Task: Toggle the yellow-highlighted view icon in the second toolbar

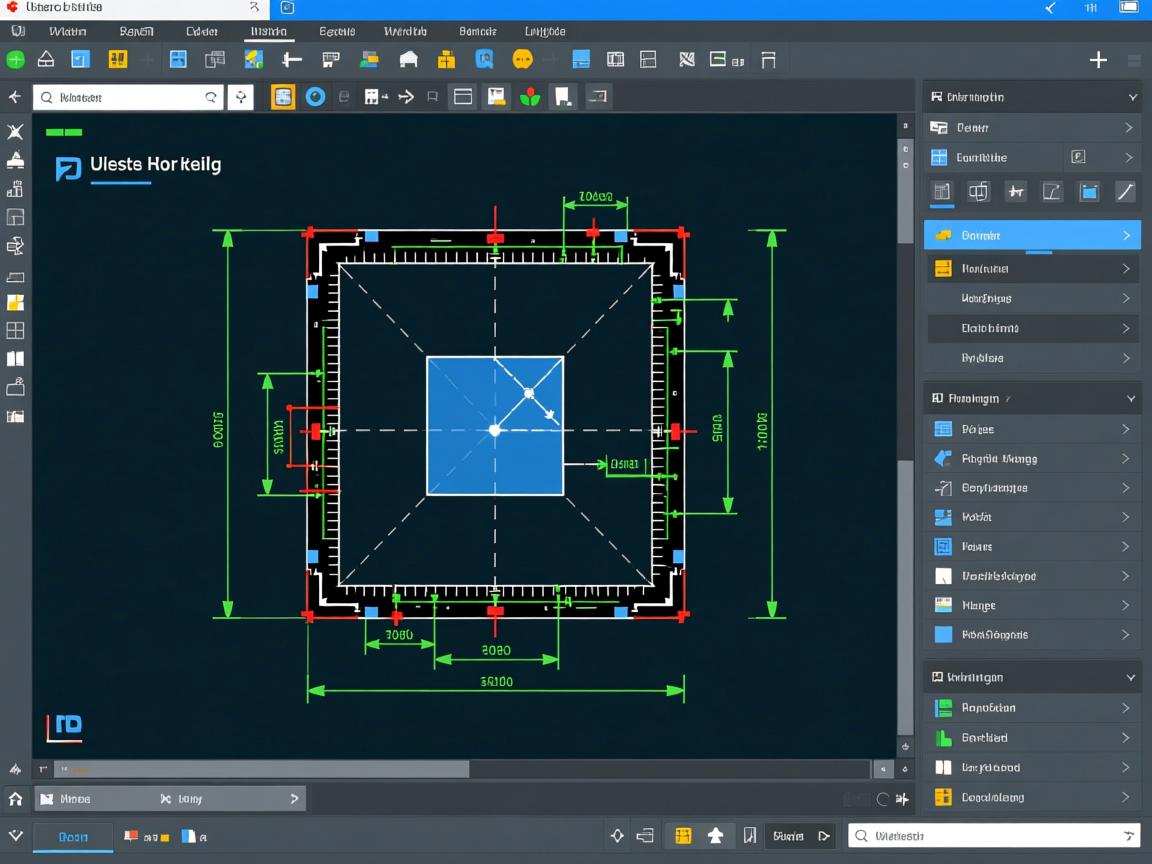Action: [283, 97]
